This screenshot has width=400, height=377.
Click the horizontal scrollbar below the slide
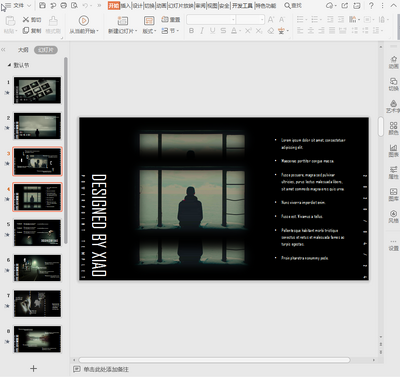(x=214, y=360)
